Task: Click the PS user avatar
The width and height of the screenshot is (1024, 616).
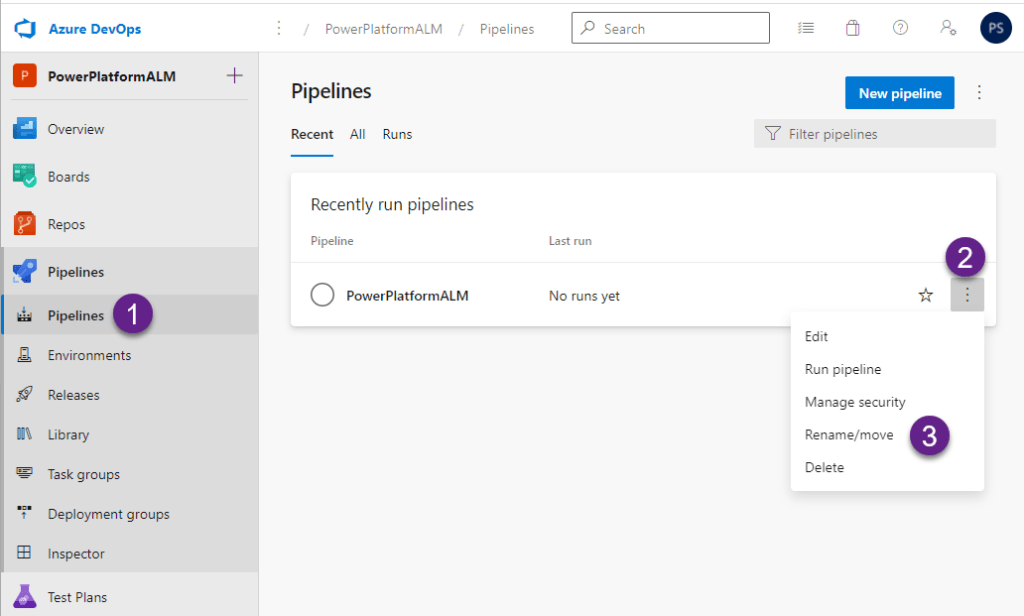Action: (x=995, y=28)
